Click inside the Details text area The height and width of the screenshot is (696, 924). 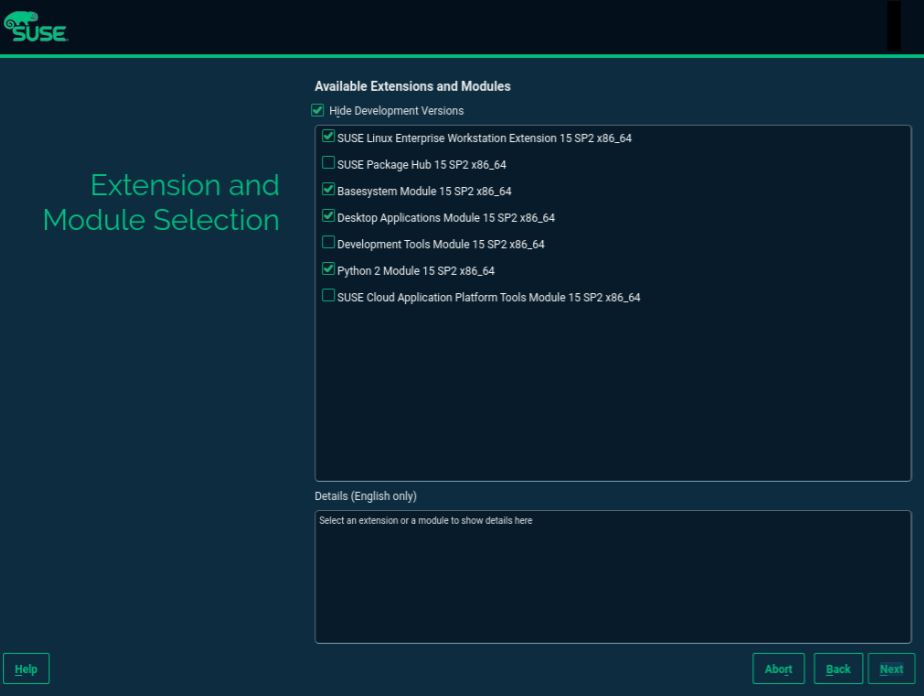pos(613,580)
